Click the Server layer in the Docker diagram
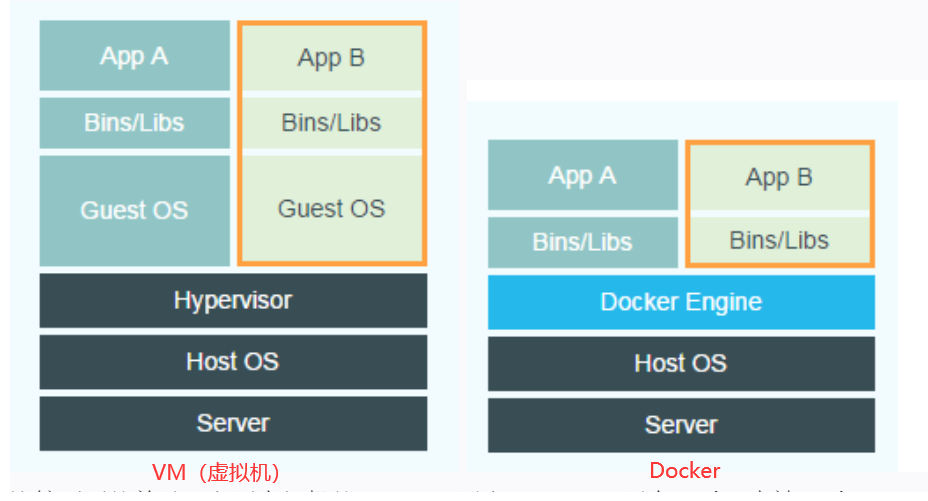This screenshot has height=501, width=928. coord(681,425)
